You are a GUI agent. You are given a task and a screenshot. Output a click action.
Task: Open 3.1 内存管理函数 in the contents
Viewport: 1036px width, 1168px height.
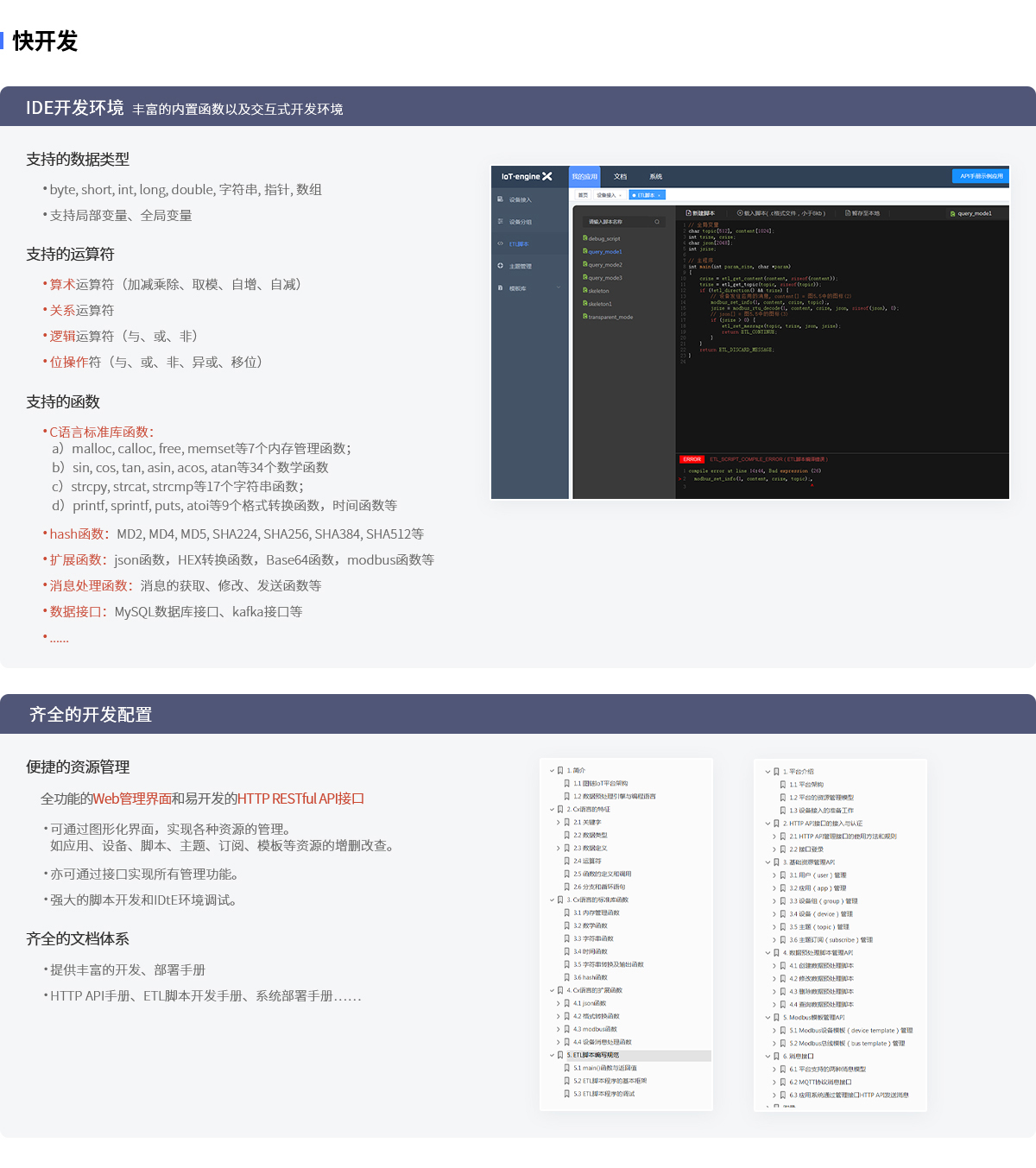pyautogui.click(x=597, y=912)
